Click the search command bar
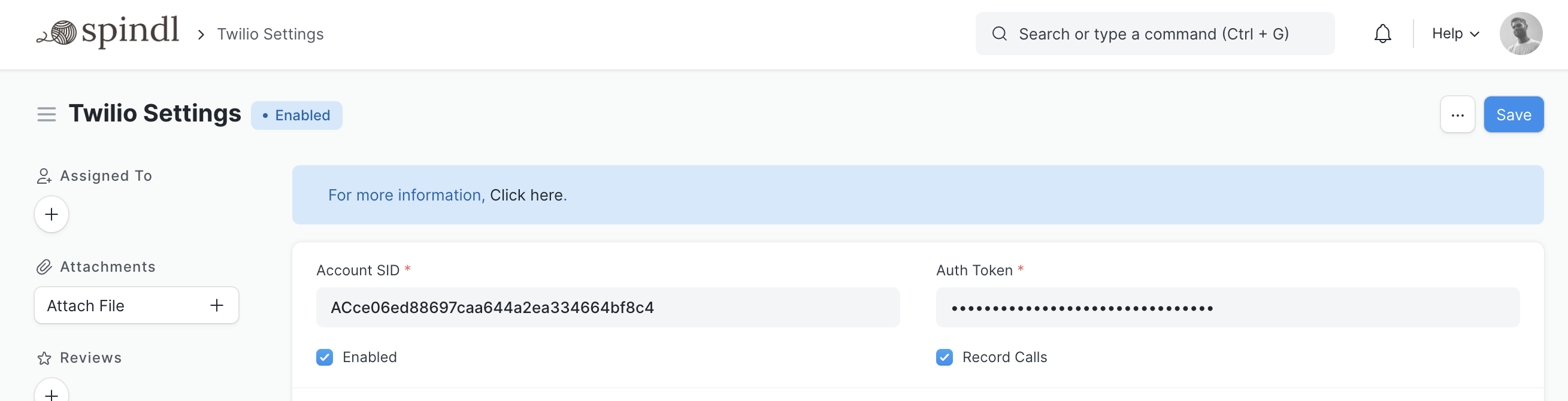Image resolution: width=1568 pixels, height=401 pixels. (x=1154, y=34)
